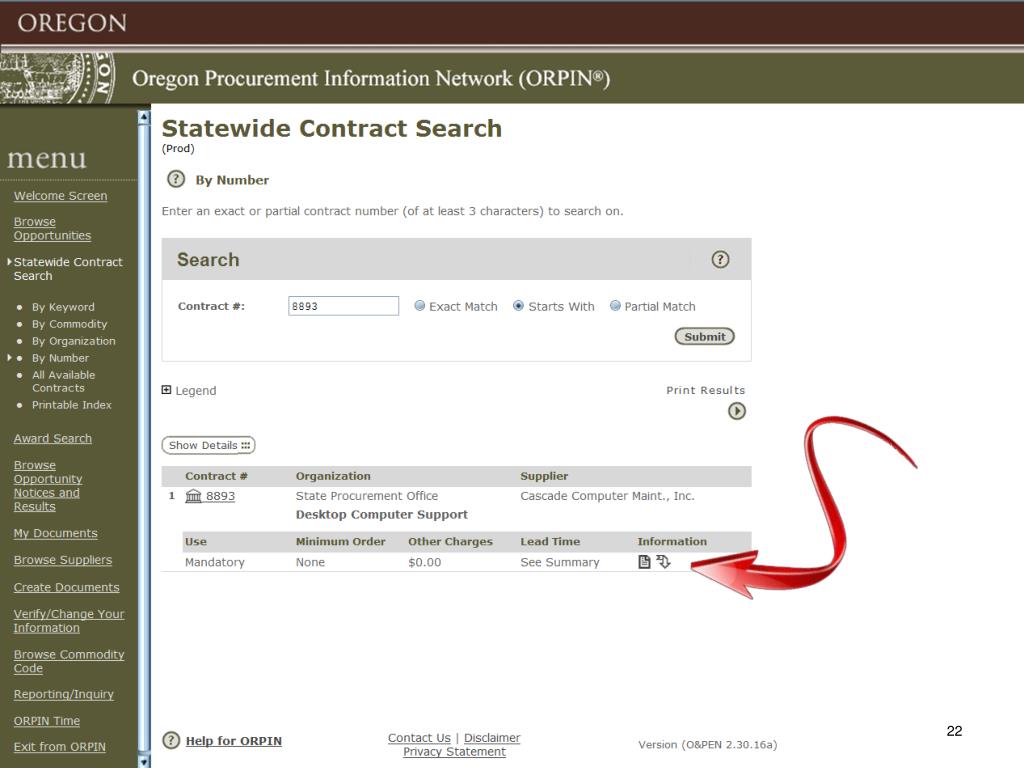Choose By Number search option
This screenshot has width=1024, height=768.
[61, 358]
